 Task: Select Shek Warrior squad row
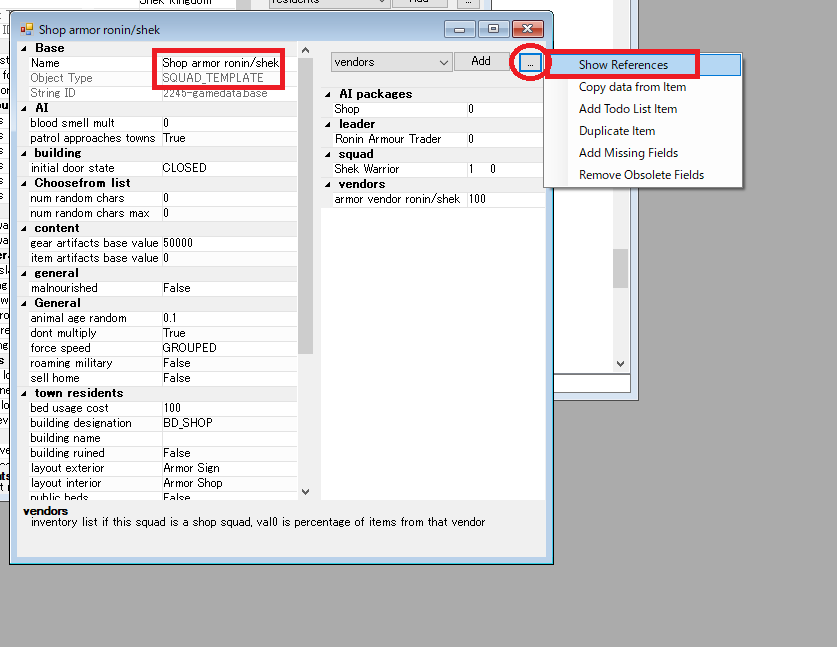pyautogui.click(x=438, y=169)
